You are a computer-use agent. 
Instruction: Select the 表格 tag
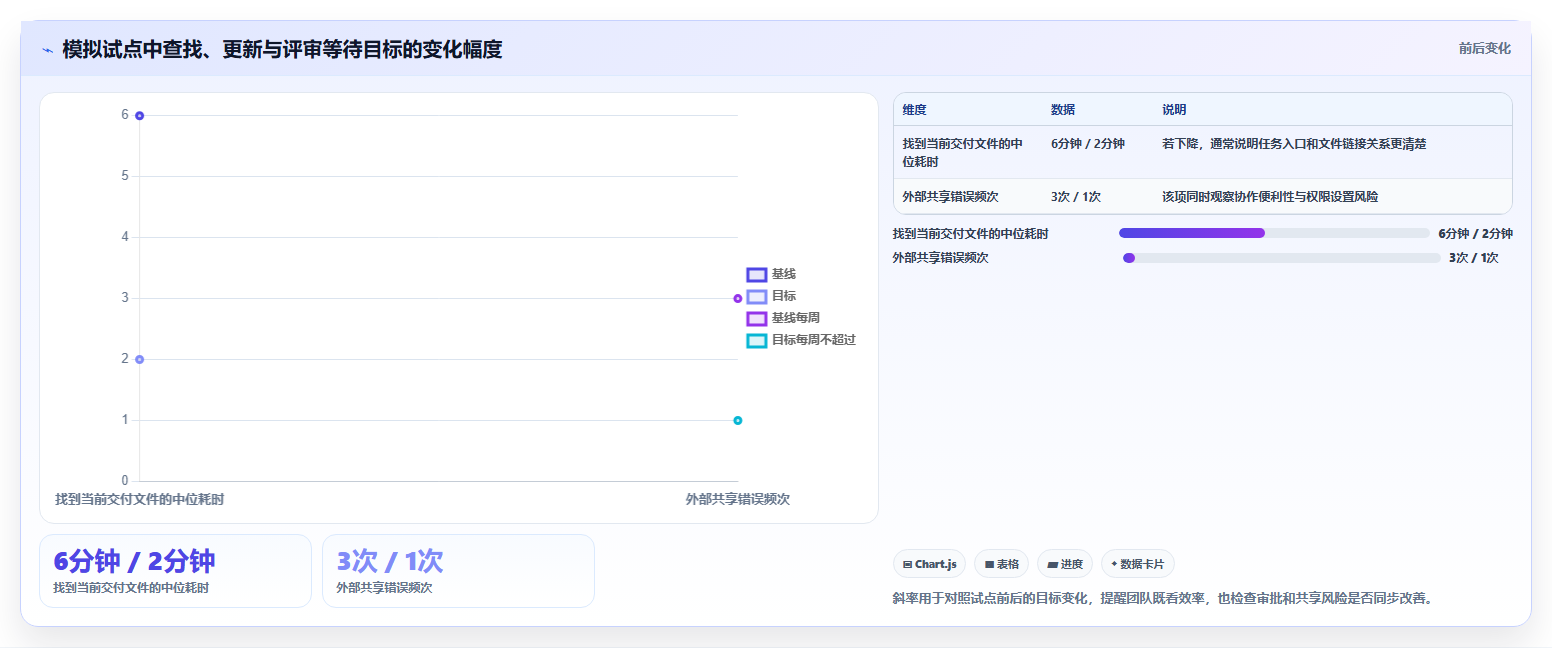(1001, 564)
